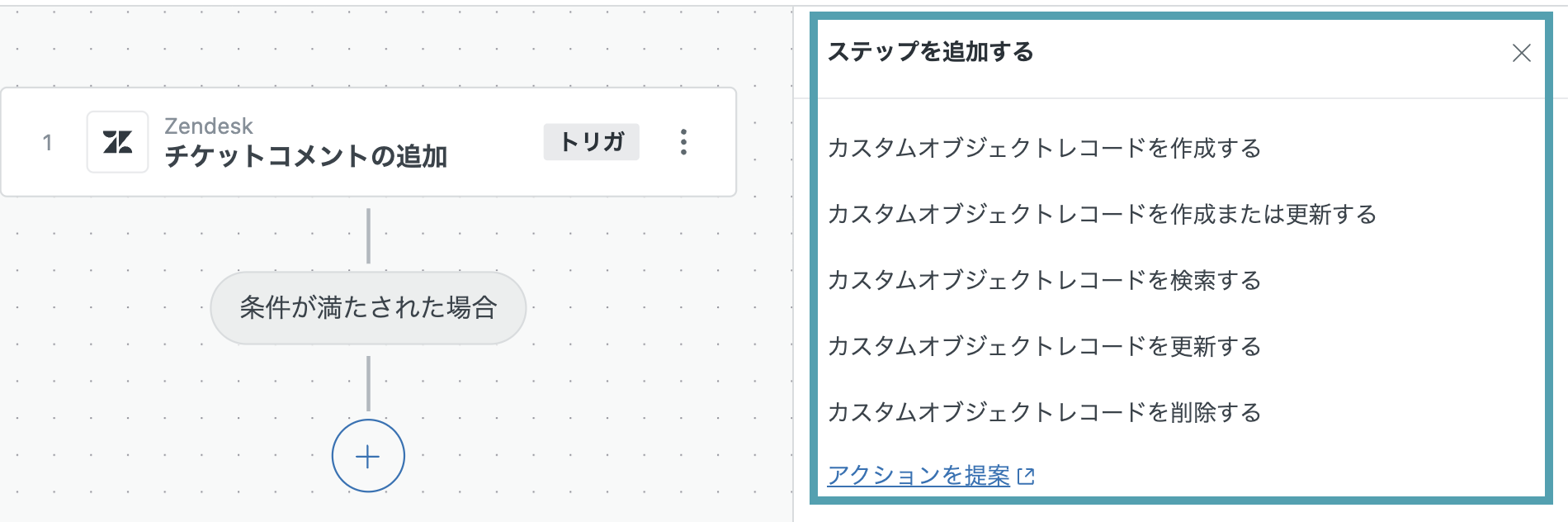Click the チケットコメントの追加 step title
This screenshot has width=1568, height=522.
(306, 156)
